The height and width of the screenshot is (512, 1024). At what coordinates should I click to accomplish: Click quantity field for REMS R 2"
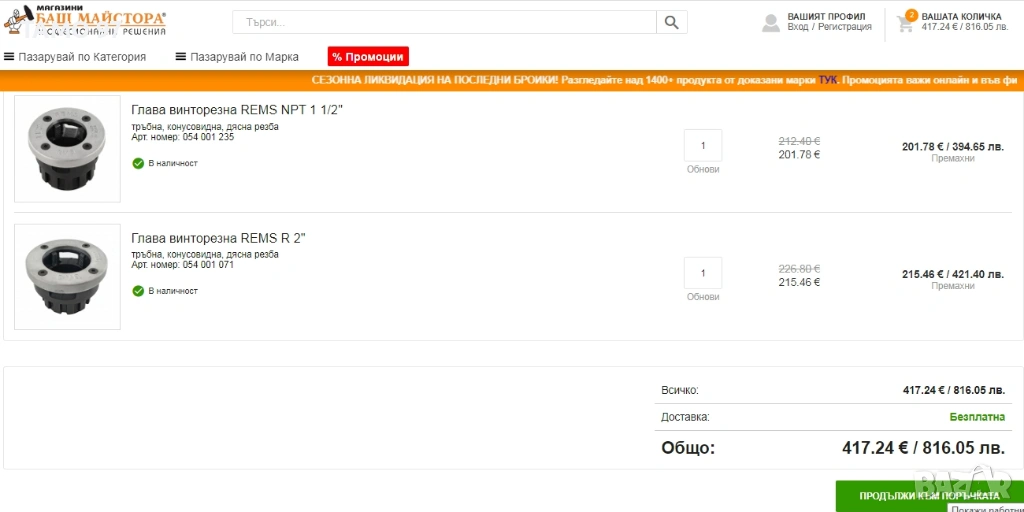coord(703,273)
